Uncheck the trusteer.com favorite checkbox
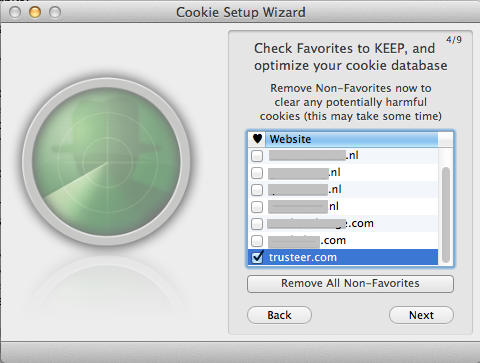This screenshot has width=480, height=363. 257,257
